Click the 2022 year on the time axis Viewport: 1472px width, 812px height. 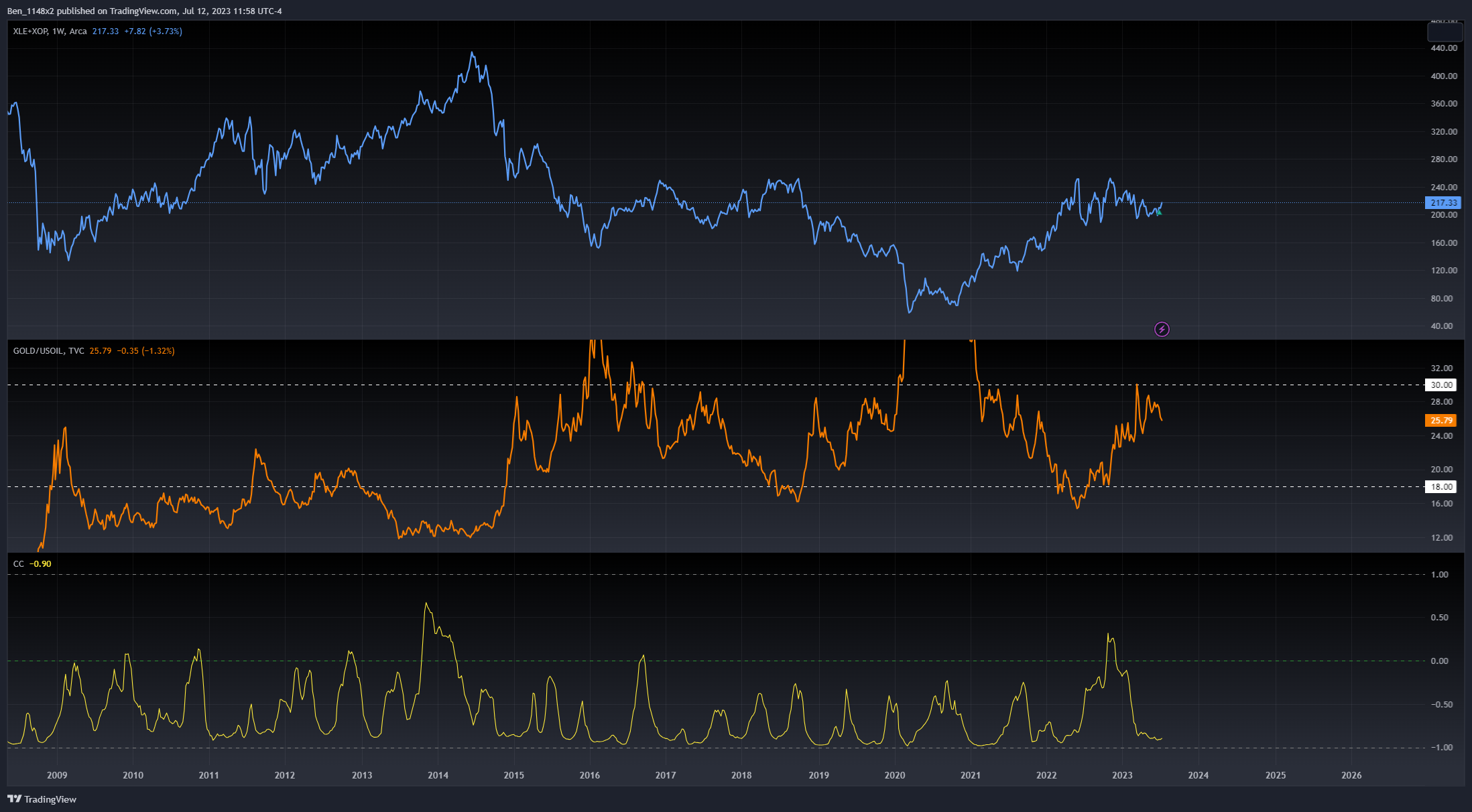[1046, 776]
